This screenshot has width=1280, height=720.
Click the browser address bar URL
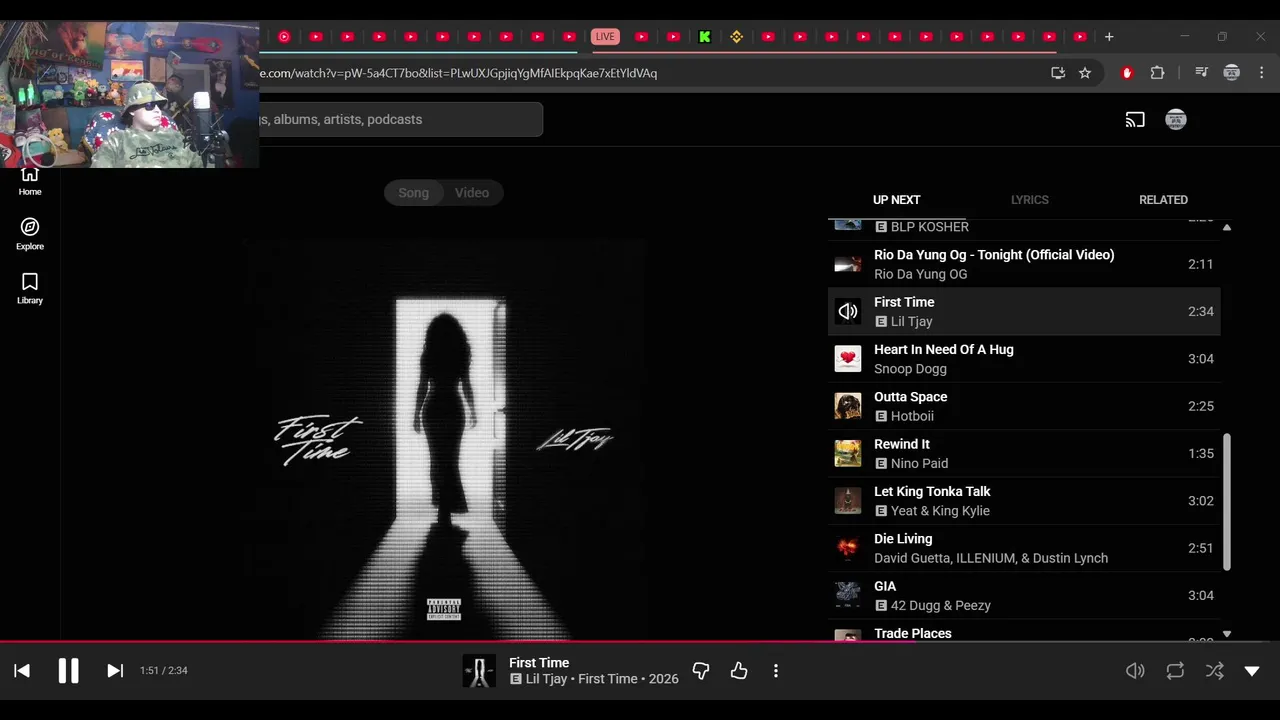pos(458,73)
